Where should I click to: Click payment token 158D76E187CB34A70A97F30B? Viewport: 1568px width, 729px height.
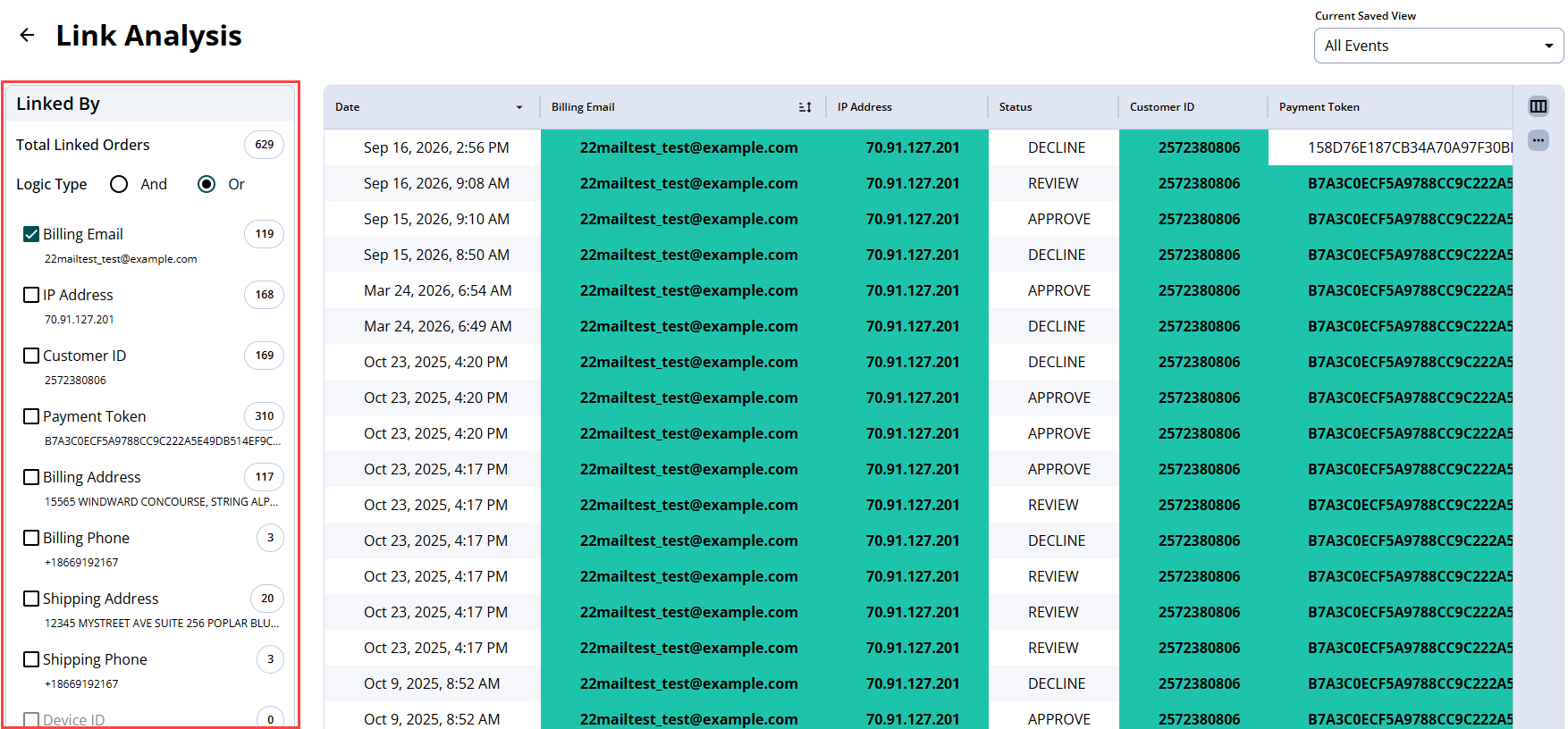click(1410, 147)
